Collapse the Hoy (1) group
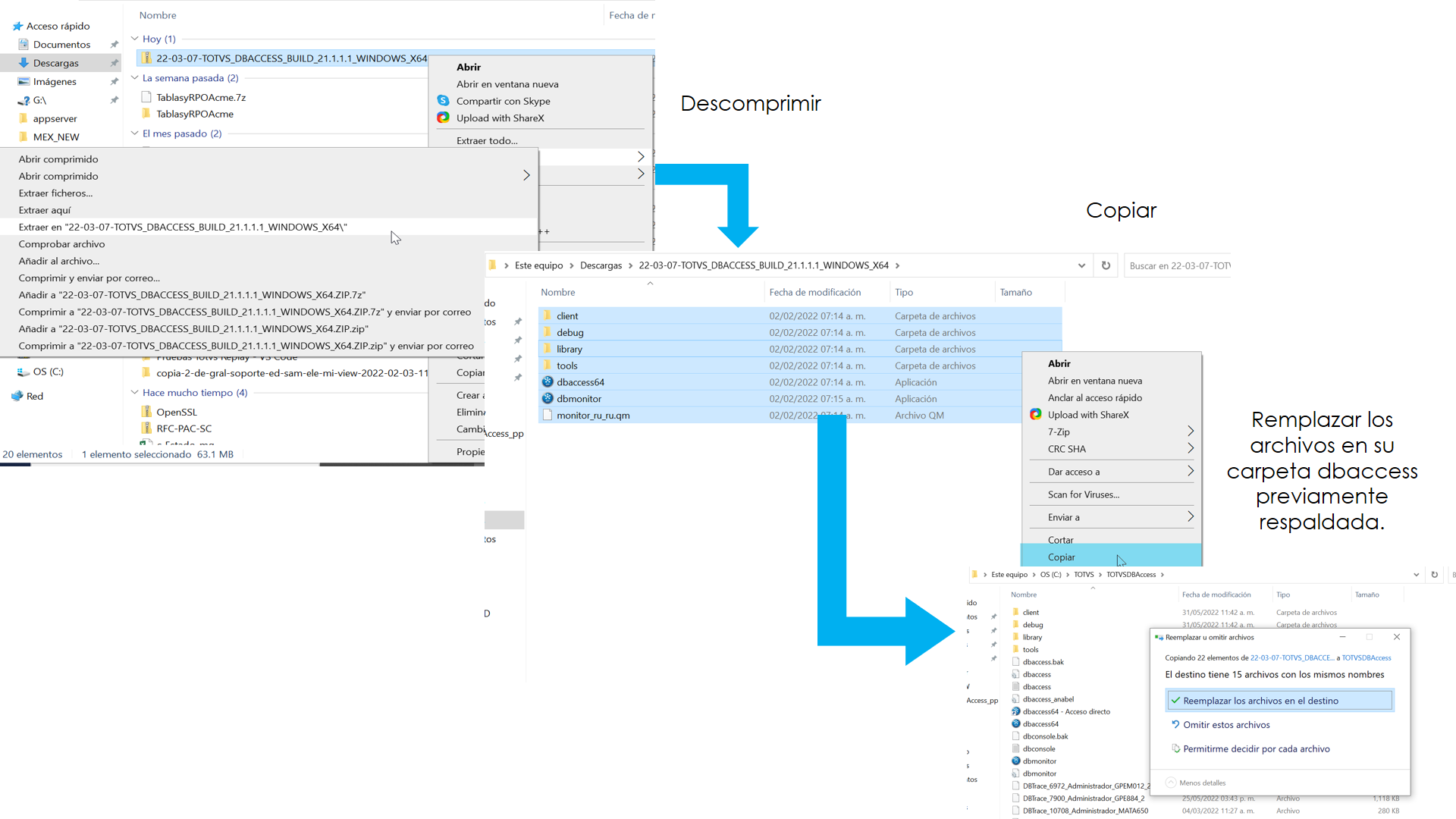The height and width of the screenshot is (819, 1456). (x=135, y=39)
